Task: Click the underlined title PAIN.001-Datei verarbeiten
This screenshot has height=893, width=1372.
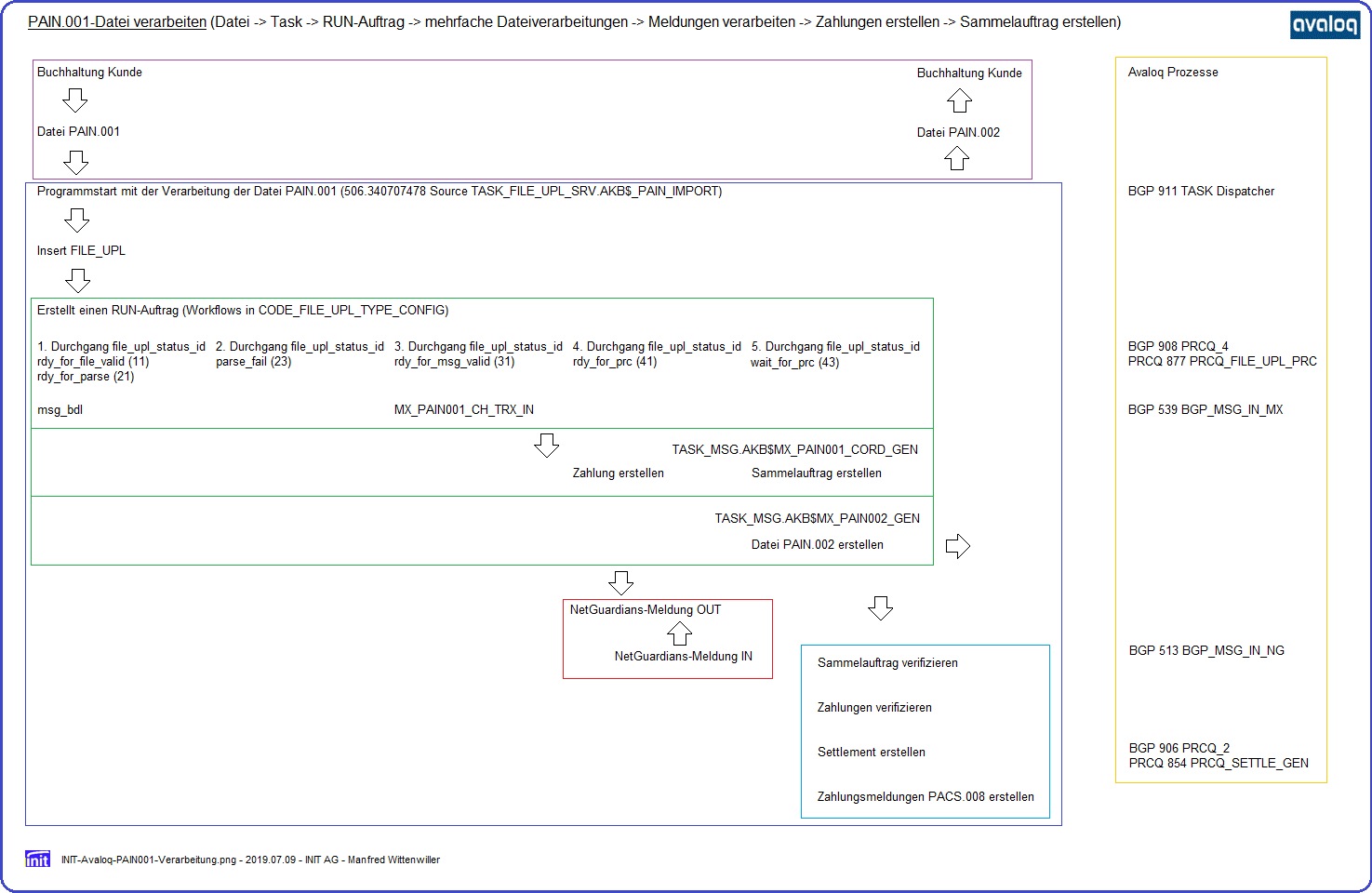Action: coord(117,21)
